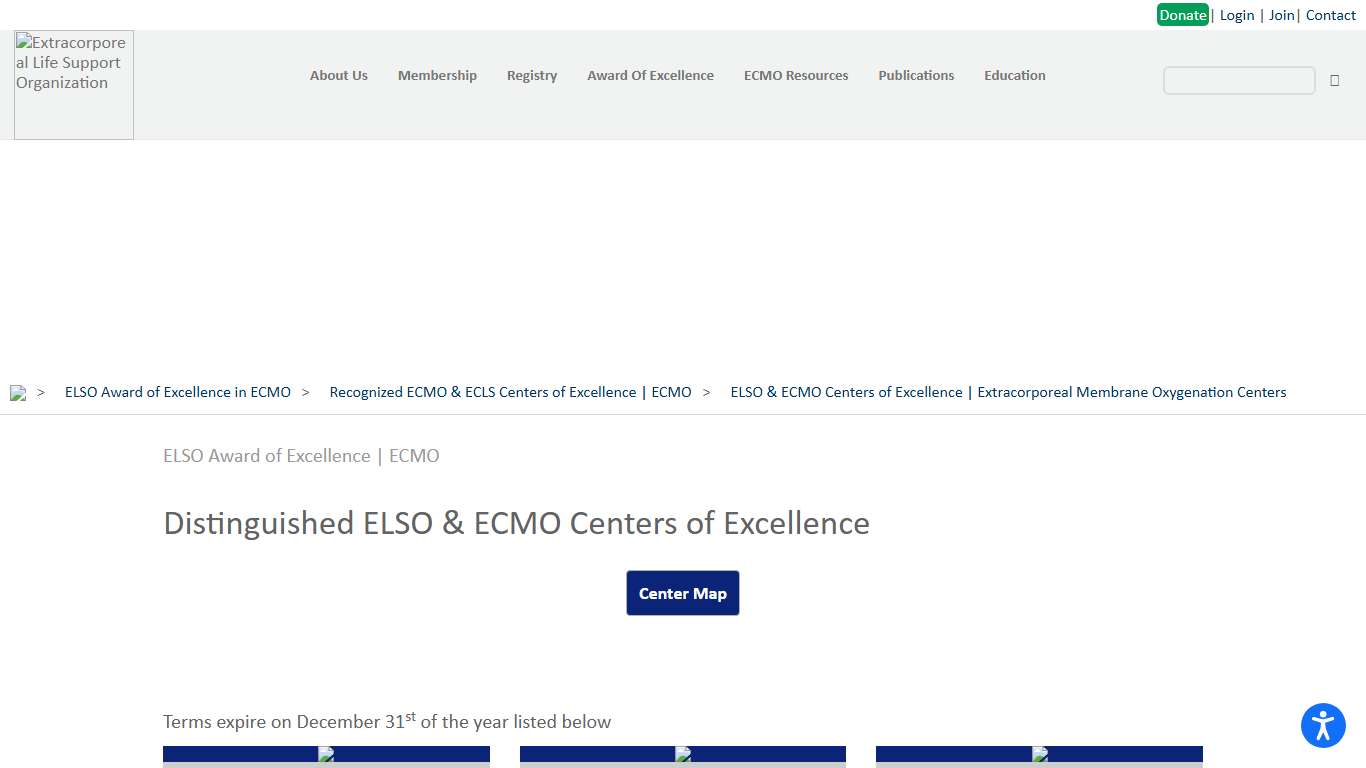Click the Award Of Excellence navigation item

coord(650,75)
